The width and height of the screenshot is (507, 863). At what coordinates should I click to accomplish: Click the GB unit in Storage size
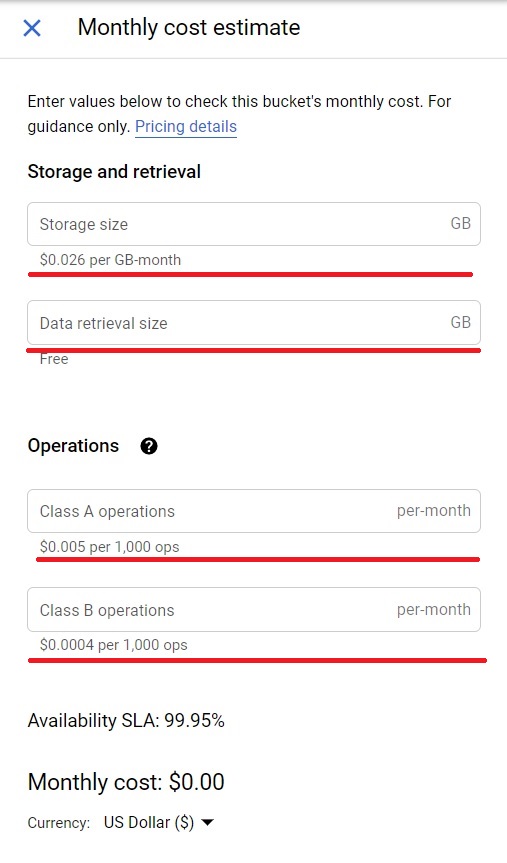[x=460, y=223]
